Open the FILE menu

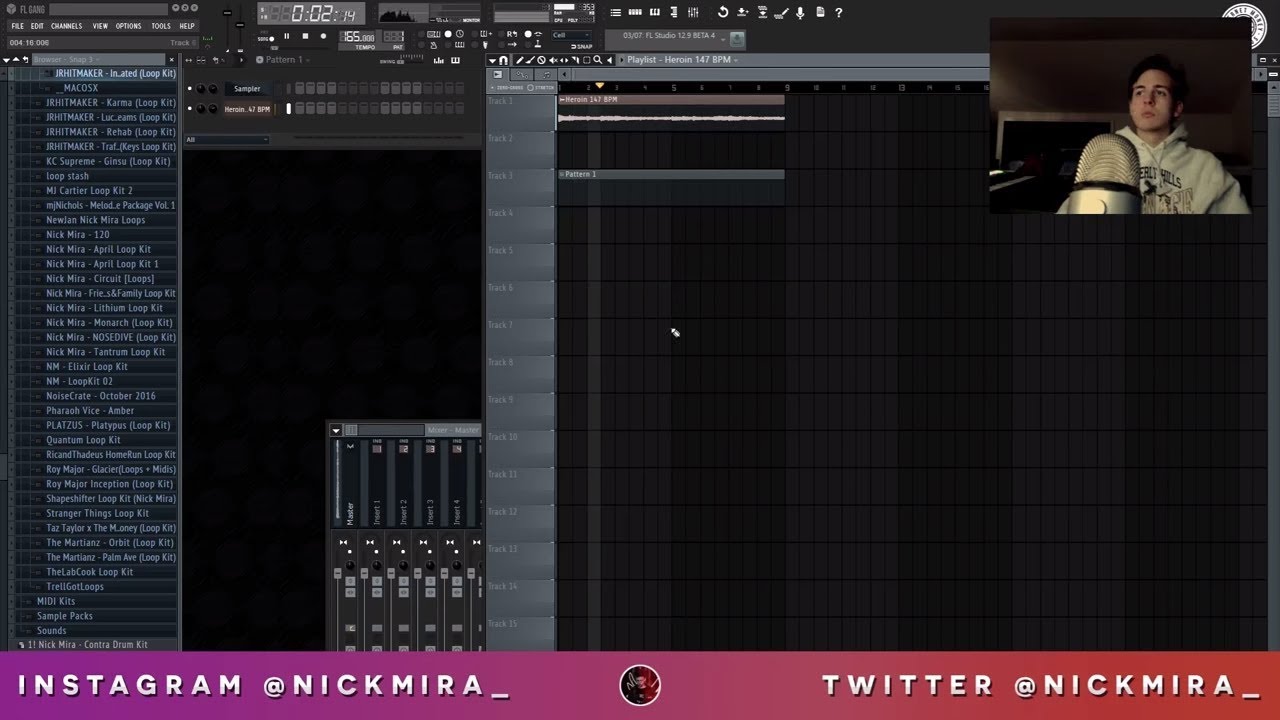click(17, 26)
